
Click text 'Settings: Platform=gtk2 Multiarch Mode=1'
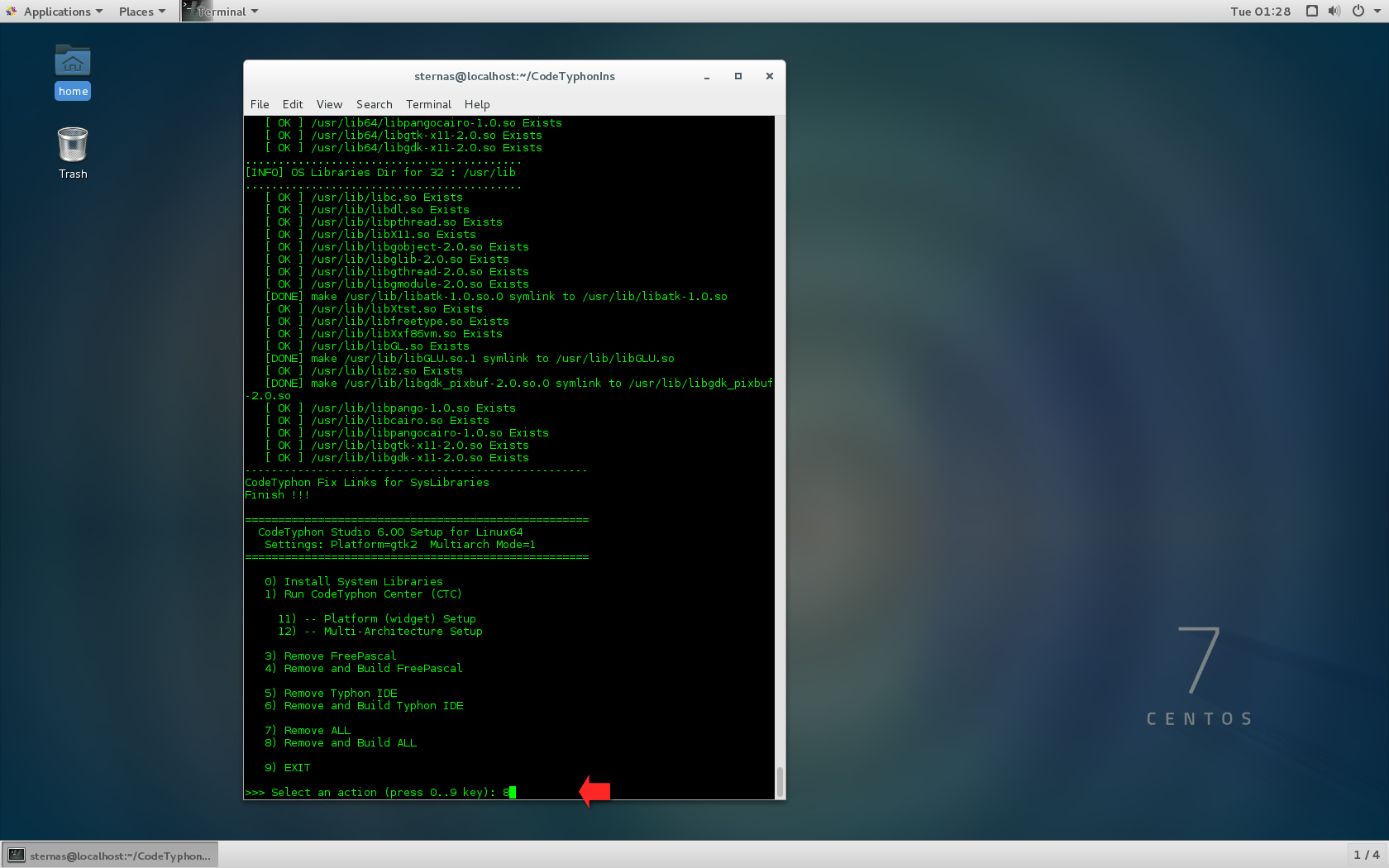(400, 544)
